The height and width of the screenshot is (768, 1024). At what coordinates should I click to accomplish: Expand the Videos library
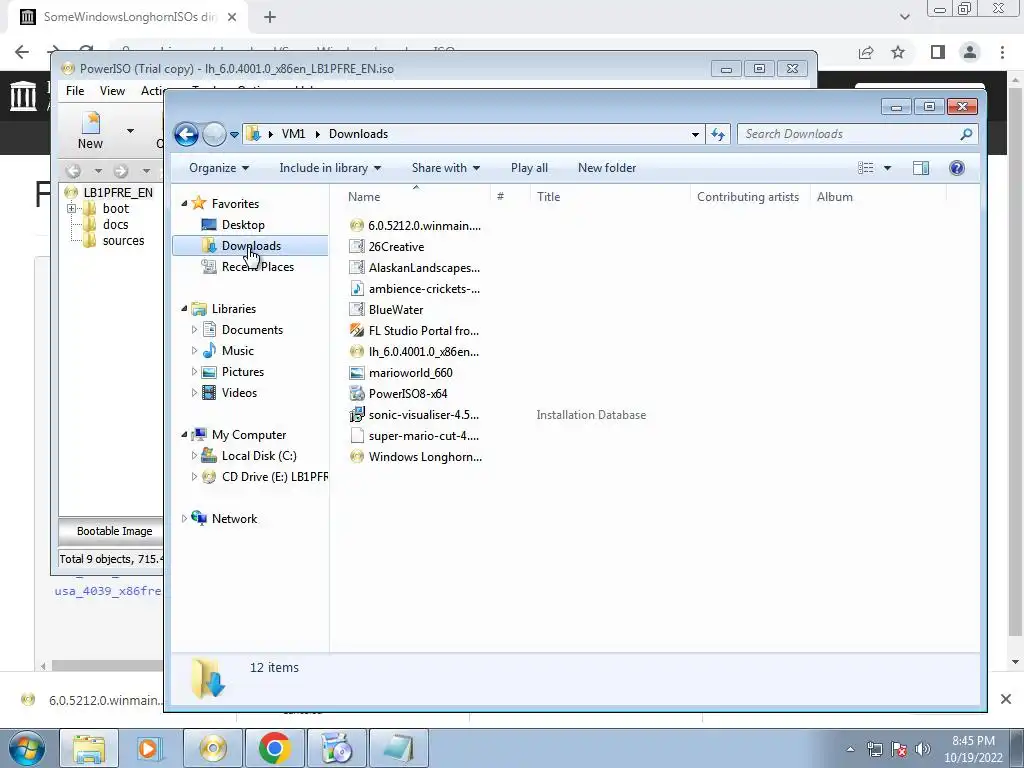pos(194,392)
